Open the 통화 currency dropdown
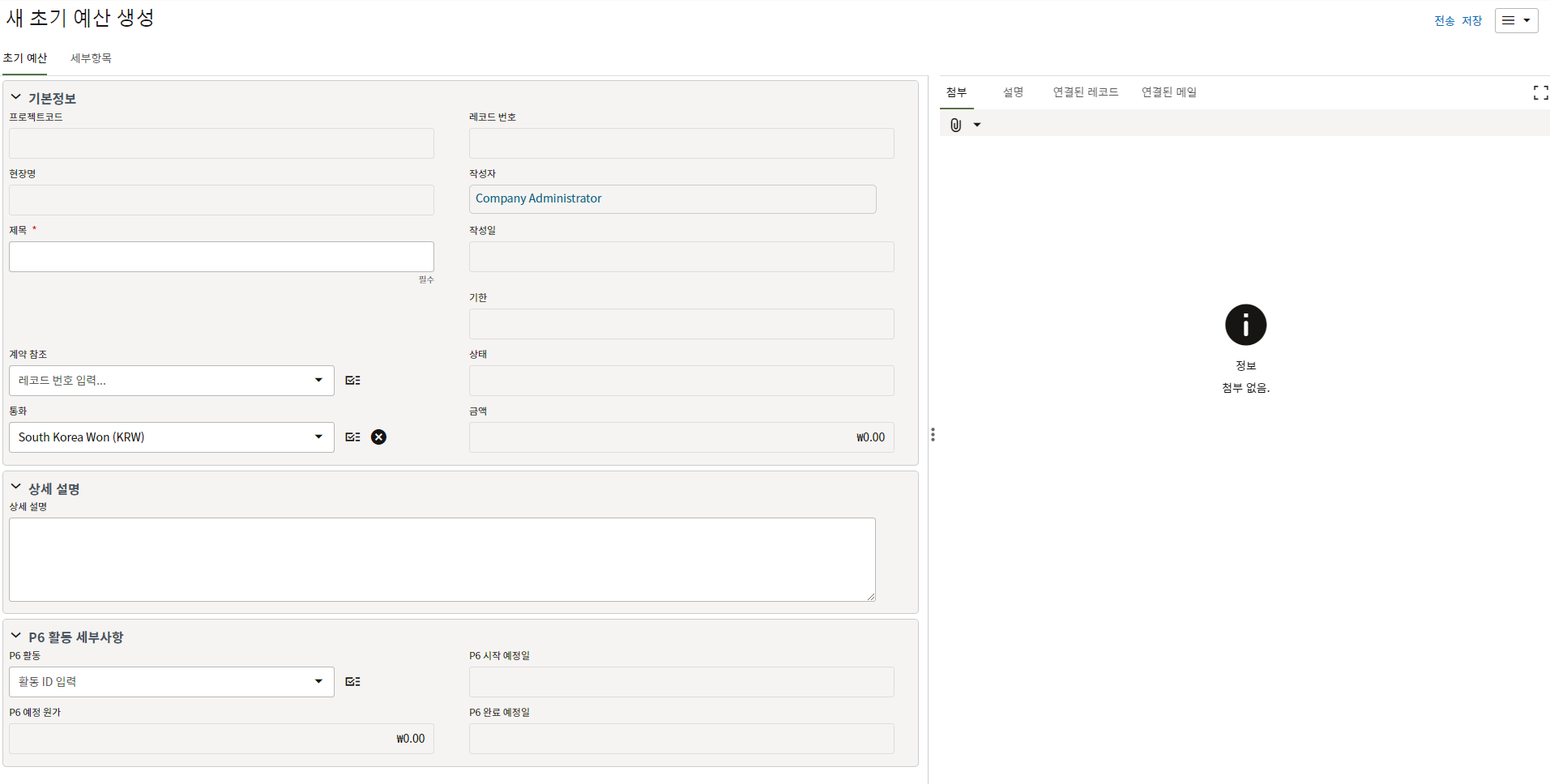 pyautogui.click(x=318, y=437)
